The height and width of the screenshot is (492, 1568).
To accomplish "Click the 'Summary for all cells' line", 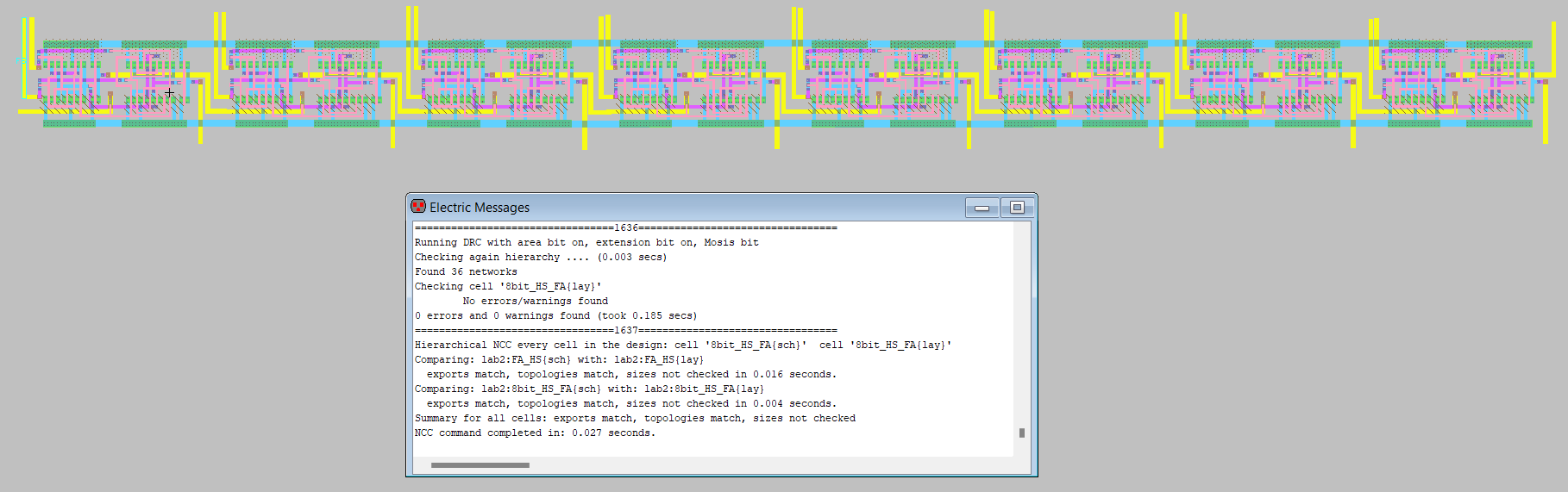I will point(635,419).
